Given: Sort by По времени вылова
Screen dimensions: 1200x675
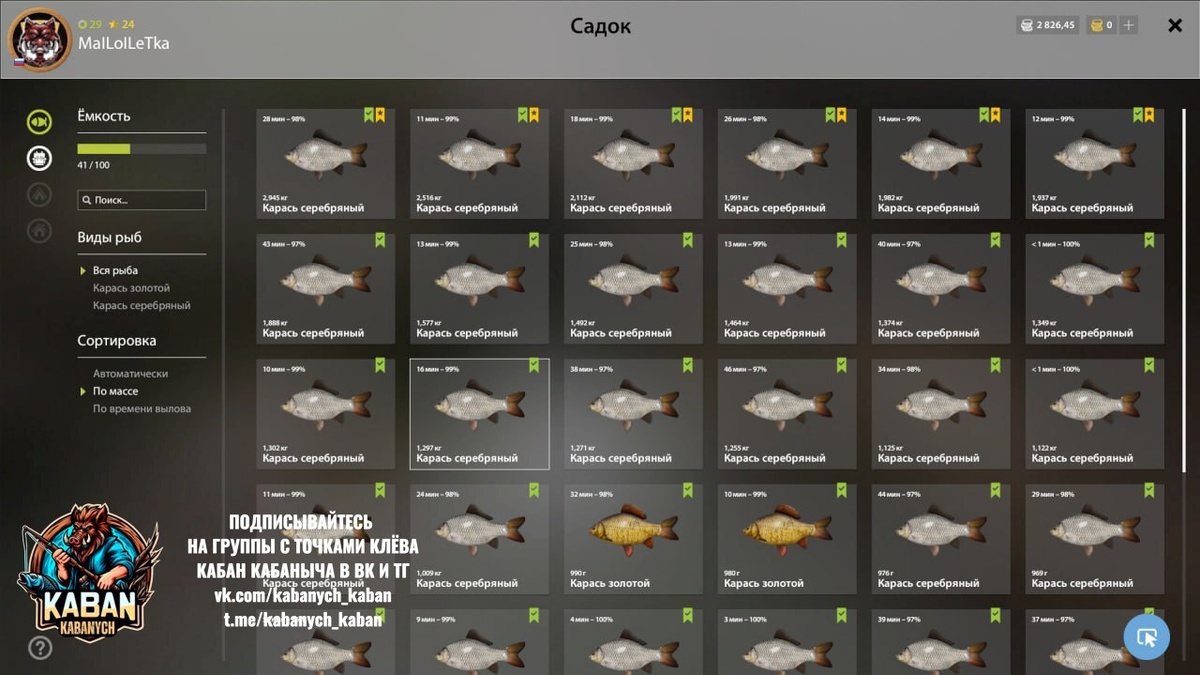Looking at the screenshot, I should click(141, 409).
